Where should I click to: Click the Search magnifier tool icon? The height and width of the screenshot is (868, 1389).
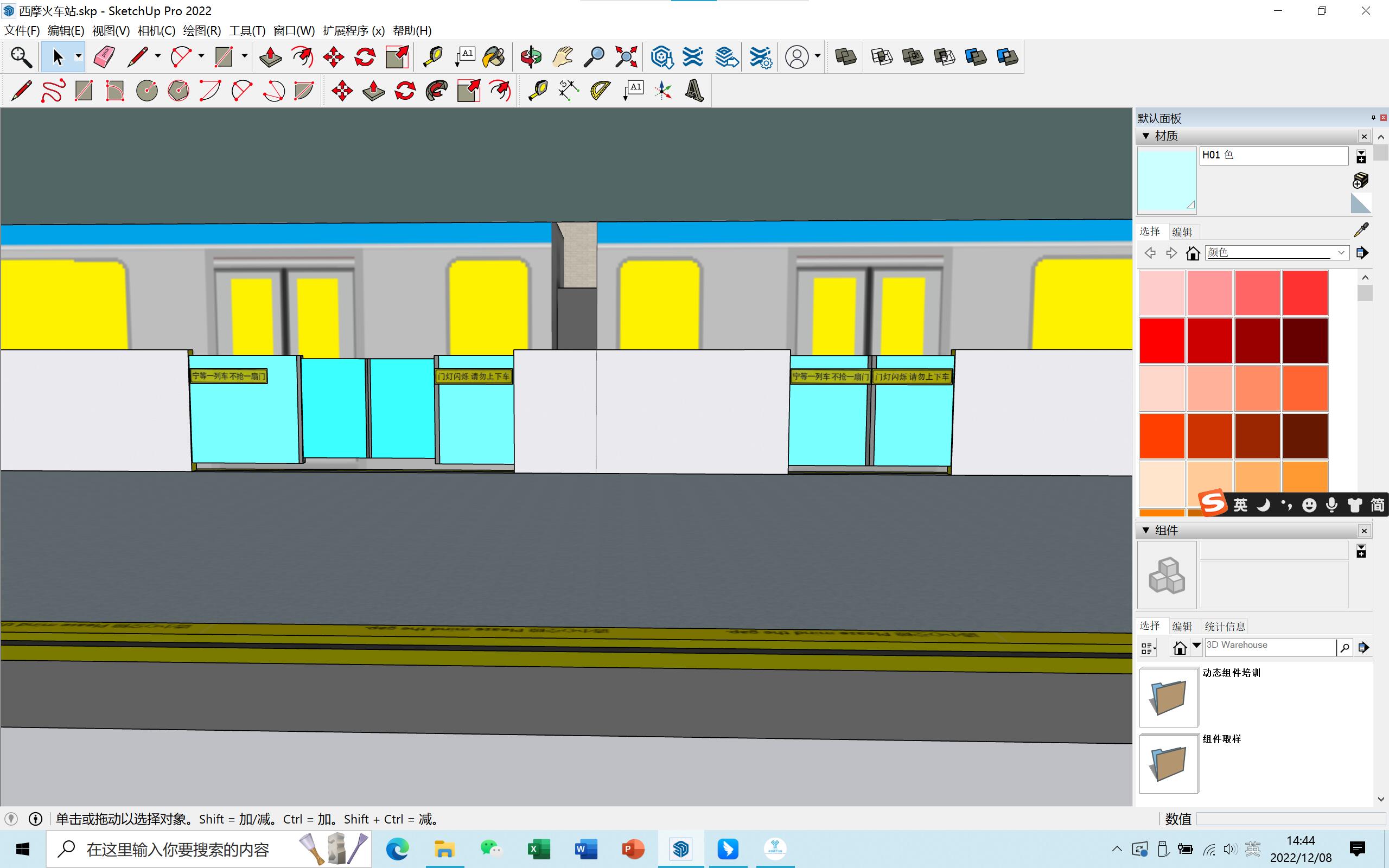click(21, 57)
